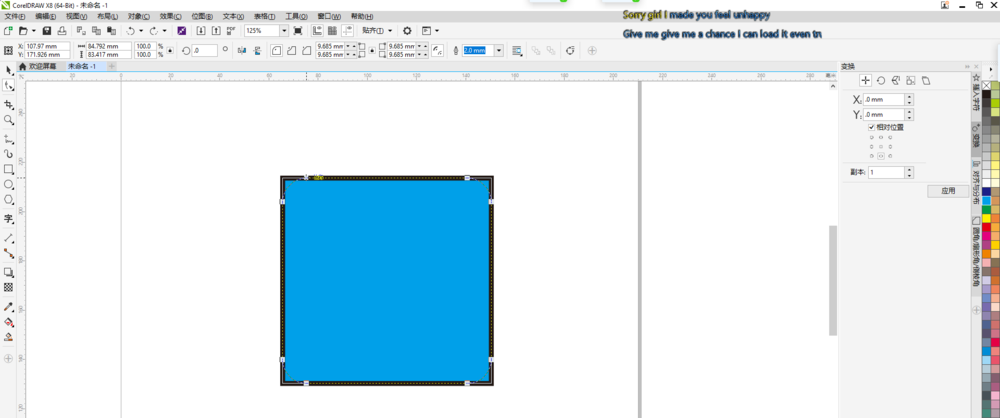The image size is (1000, 418).
Task: Open the outline width dropdown
Action: (x=499, y=50)
